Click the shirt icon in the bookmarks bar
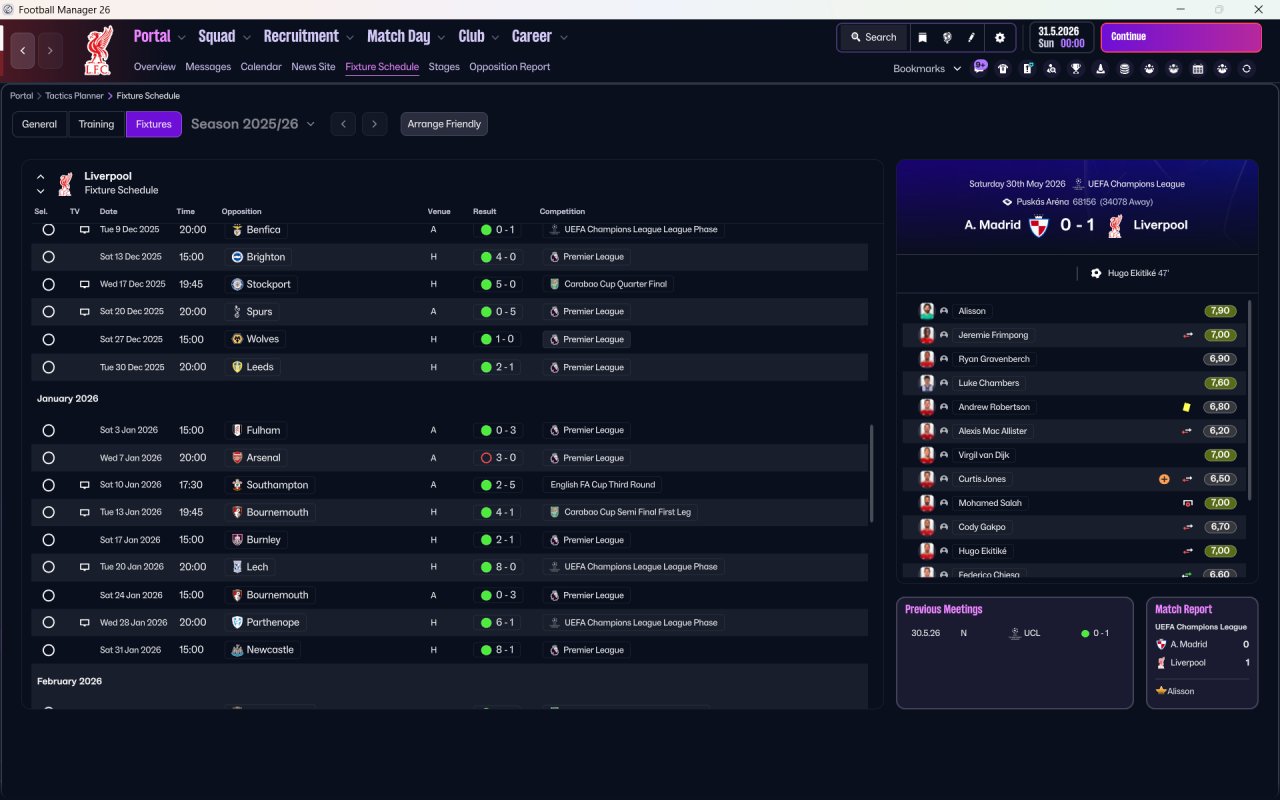The image size is (1280, 800). pos(1003,69)
